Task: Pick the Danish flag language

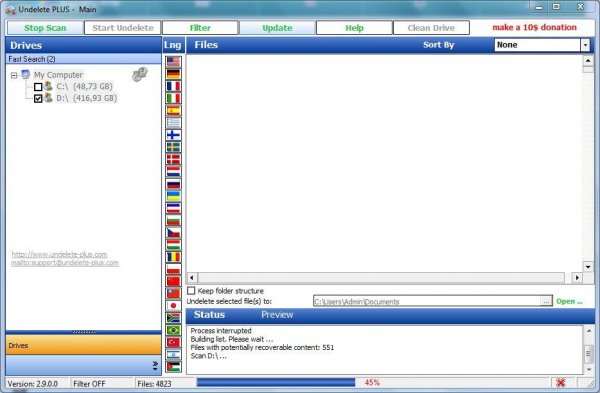Action: (173, 160)
